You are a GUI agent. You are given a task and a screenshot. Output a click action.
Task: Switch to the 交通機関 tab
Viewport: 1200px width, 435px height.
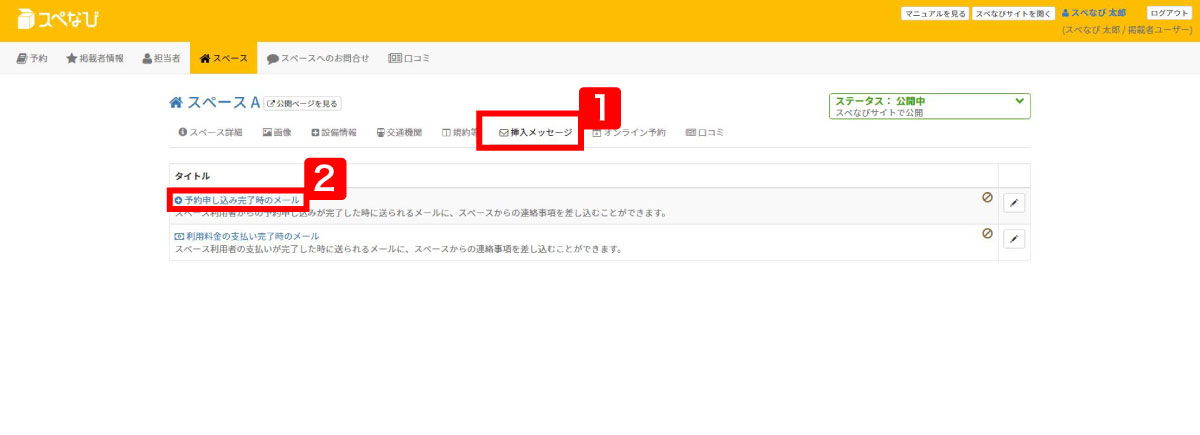[399, 132]
